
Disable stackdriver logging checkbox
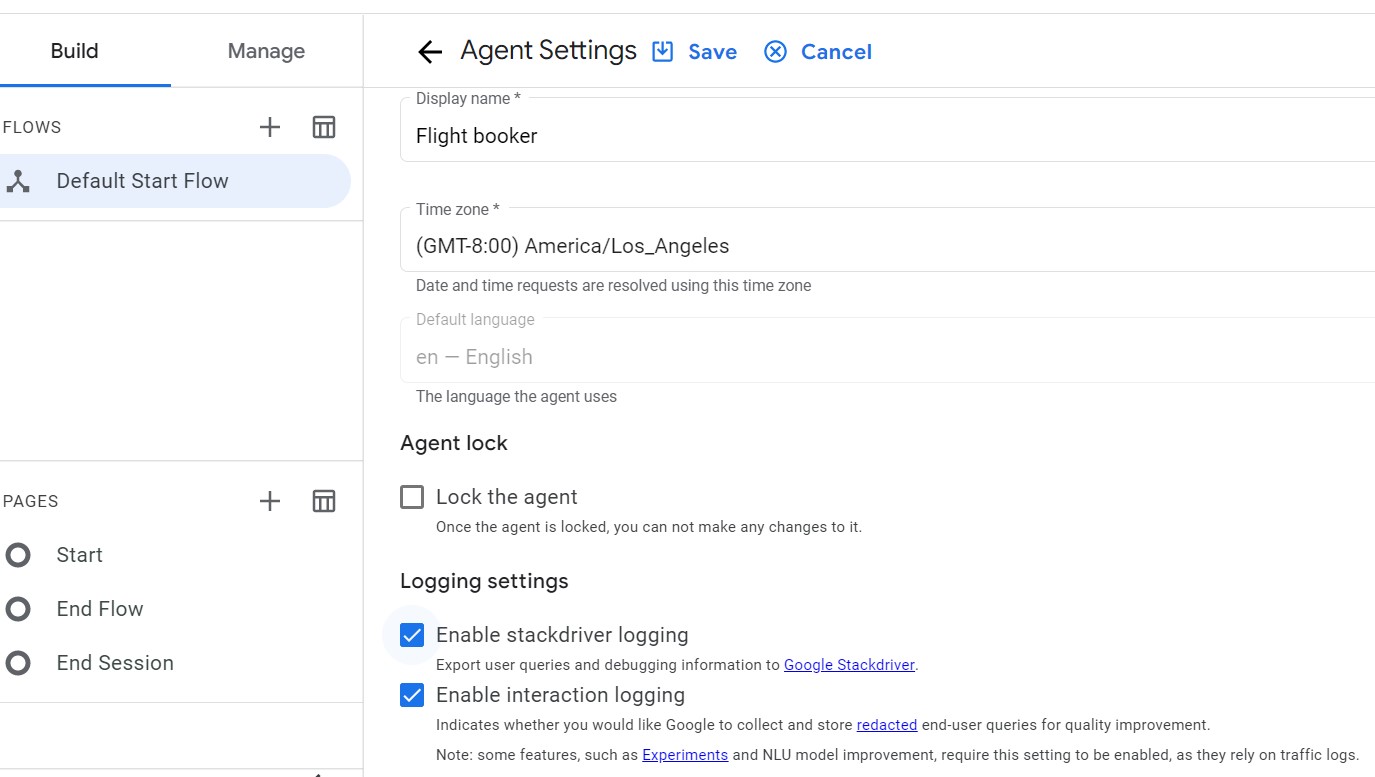coord(412,635)
